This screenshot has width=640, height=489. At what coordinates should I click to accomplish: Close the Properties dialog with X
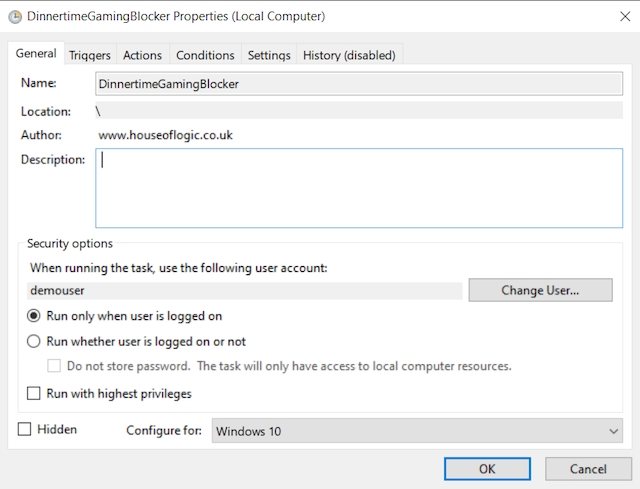point(625,16)
